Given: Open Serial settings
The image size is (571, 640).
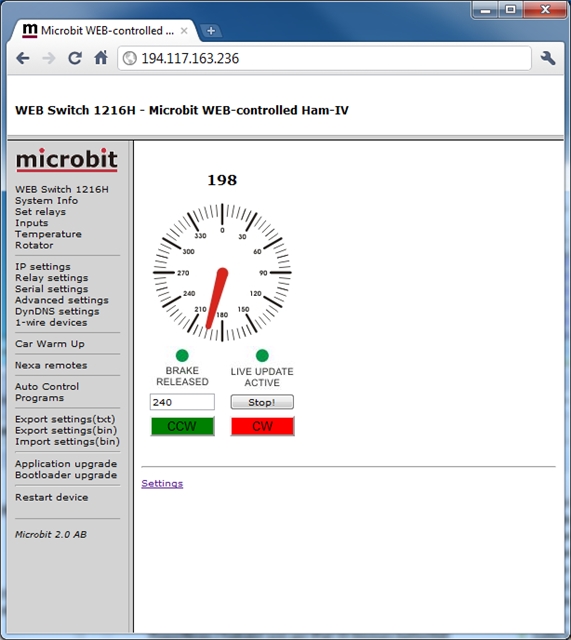Looking at the screenshot, I should click(x=52, y=289).
